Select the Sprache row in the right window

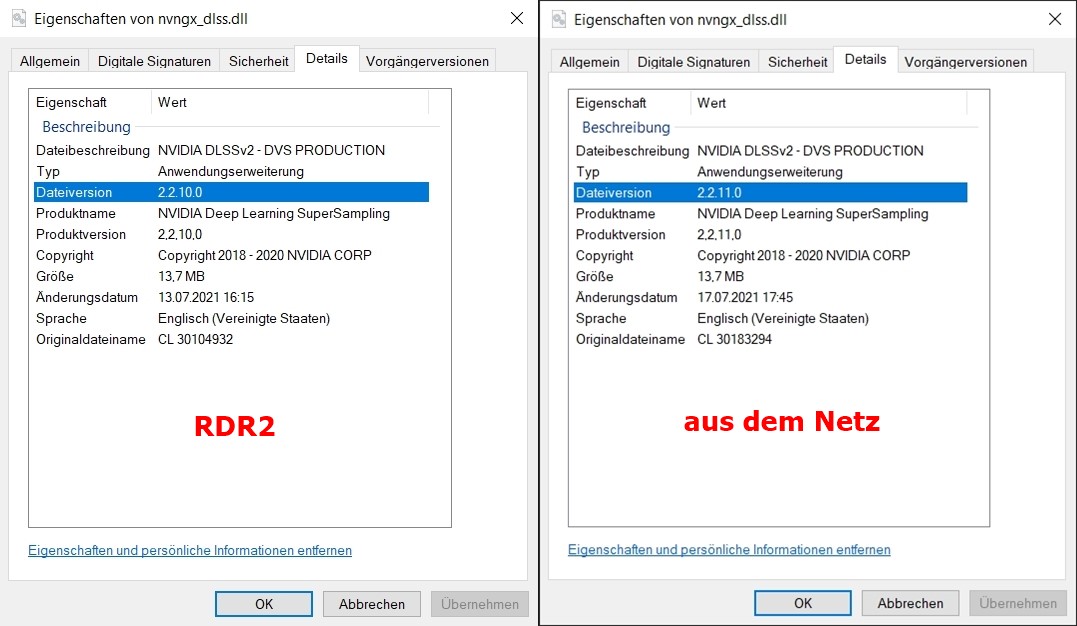click(x=770, y=318)
